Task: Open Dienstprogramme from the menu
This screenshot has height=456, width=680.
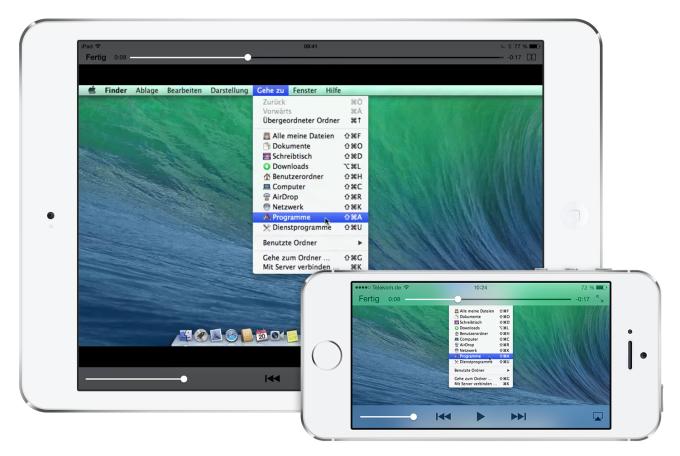Action: [311, 227]
